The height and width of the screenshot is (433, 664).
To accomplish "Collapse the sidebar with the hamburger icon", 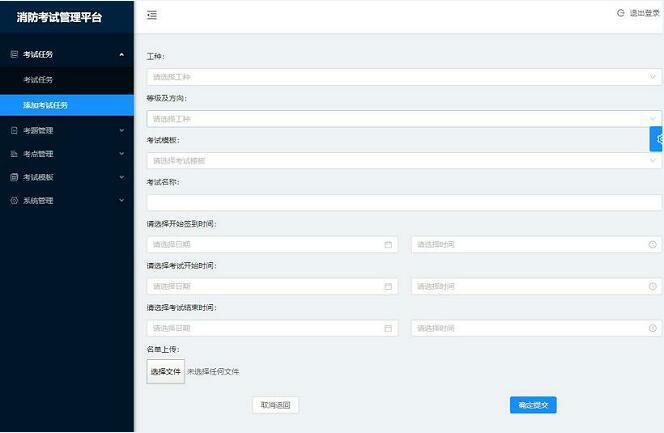I will coord(151,15).
